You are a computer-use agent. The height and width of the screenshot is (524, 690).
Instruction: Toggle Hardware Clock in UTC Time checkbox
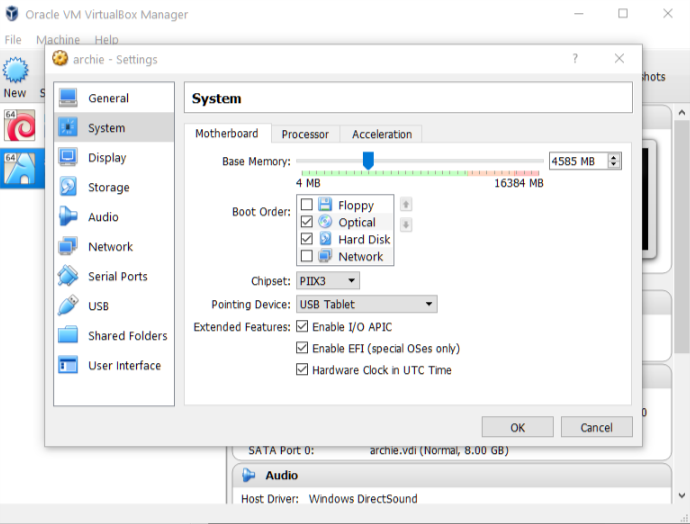click(302, 370)
